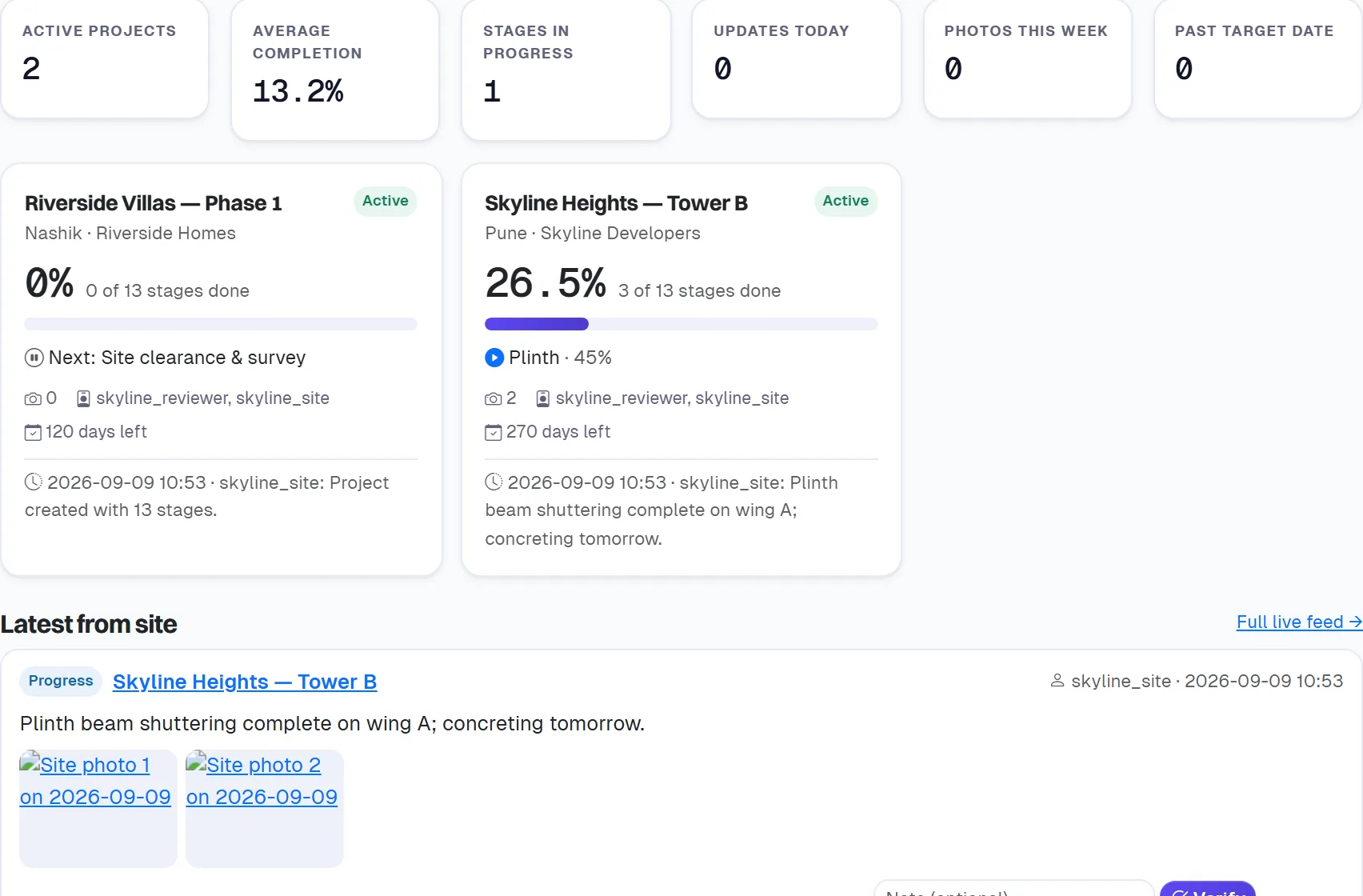This screenshot has width=1363, height=896.
Task: Click 'Nashik · Riverside Homes' subtitle
Action: [130, 234]
